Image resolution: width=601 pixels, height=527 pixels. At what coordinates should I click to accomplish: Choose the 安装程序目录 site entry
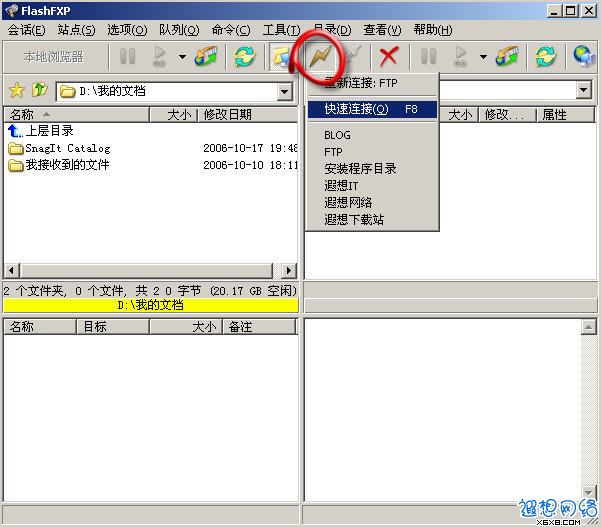click(372, 169)
